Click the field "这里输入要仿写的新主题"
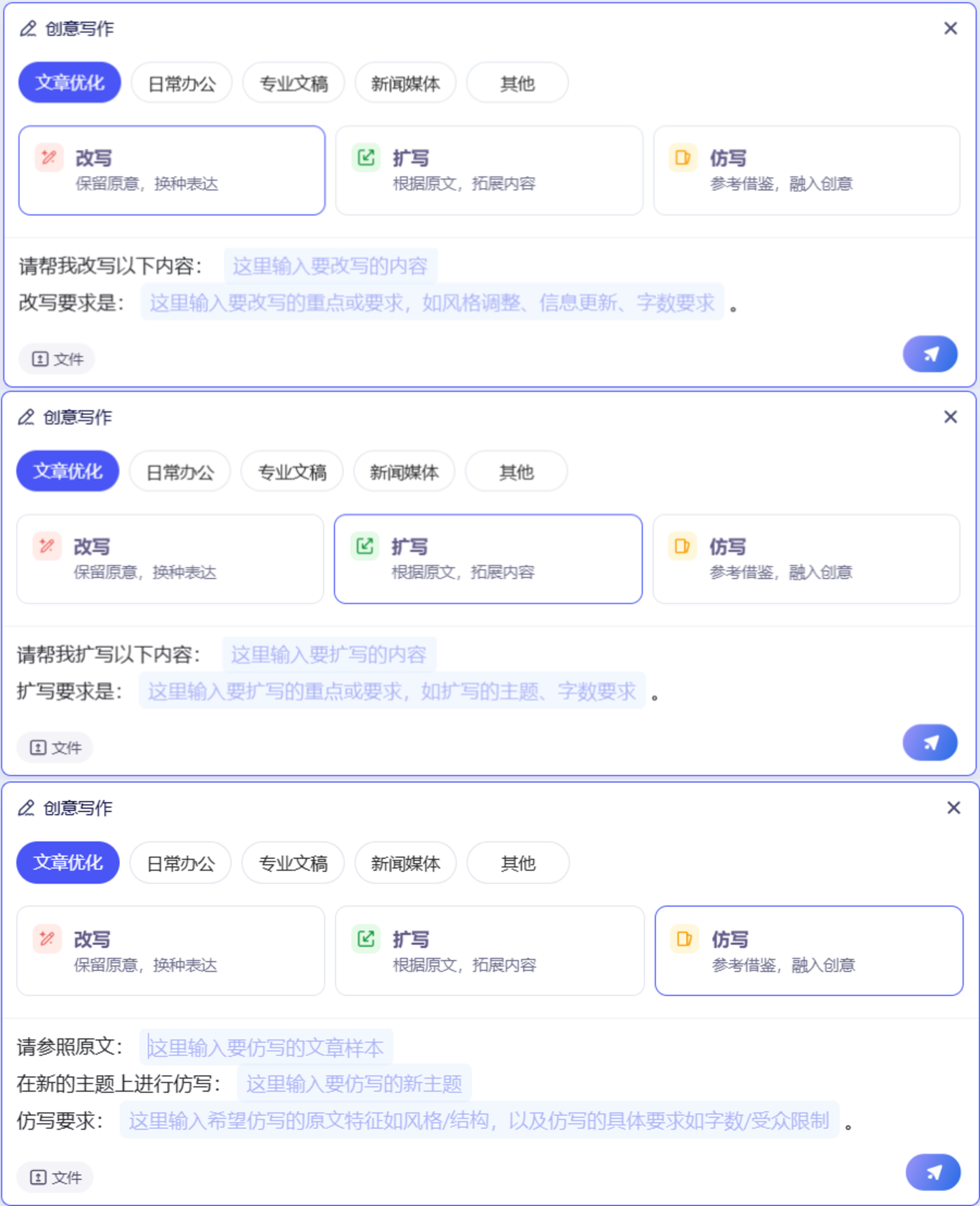 point(354,1084)
